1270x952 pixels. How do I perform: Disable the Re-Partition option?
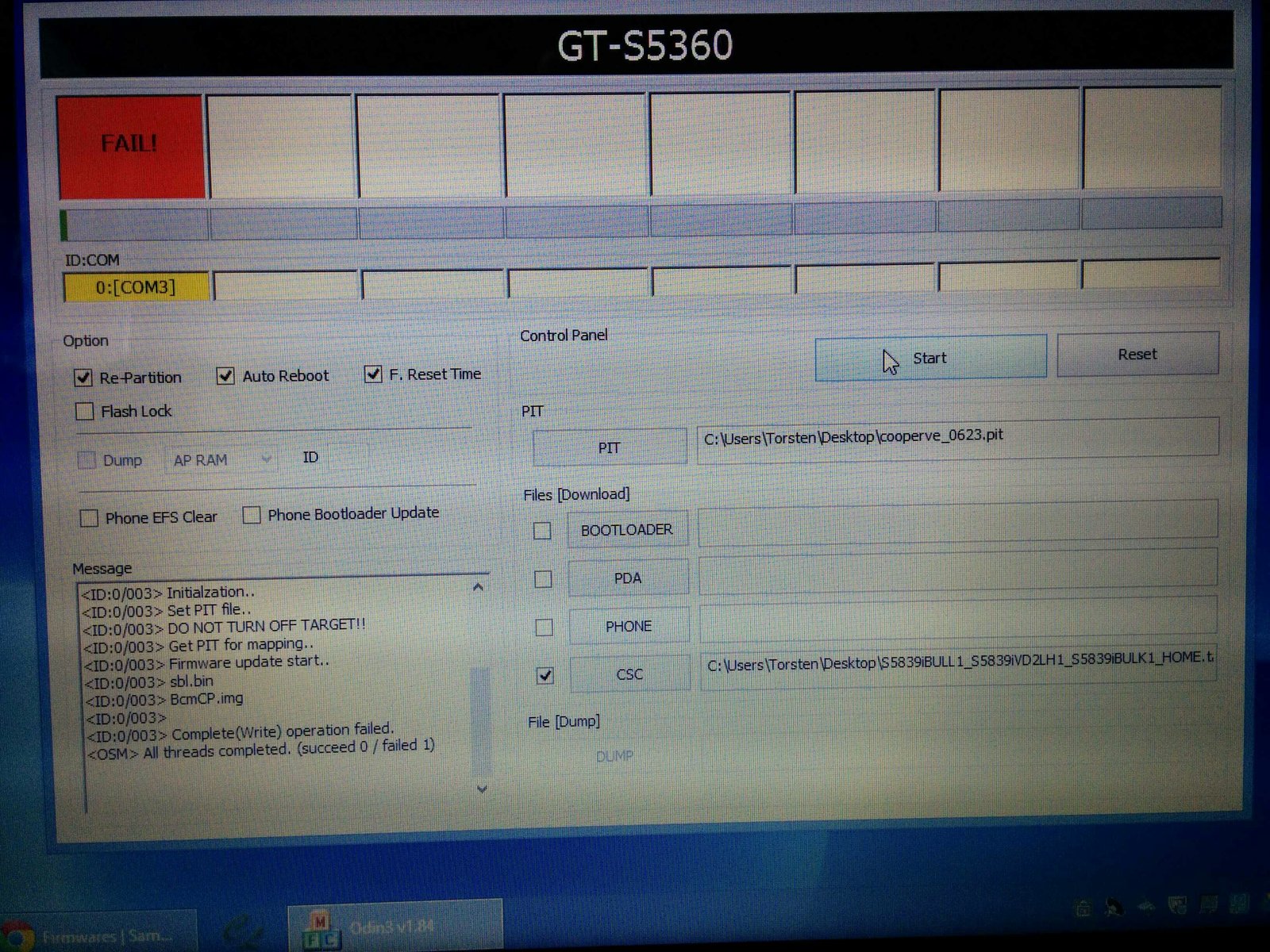coord(83,378)
